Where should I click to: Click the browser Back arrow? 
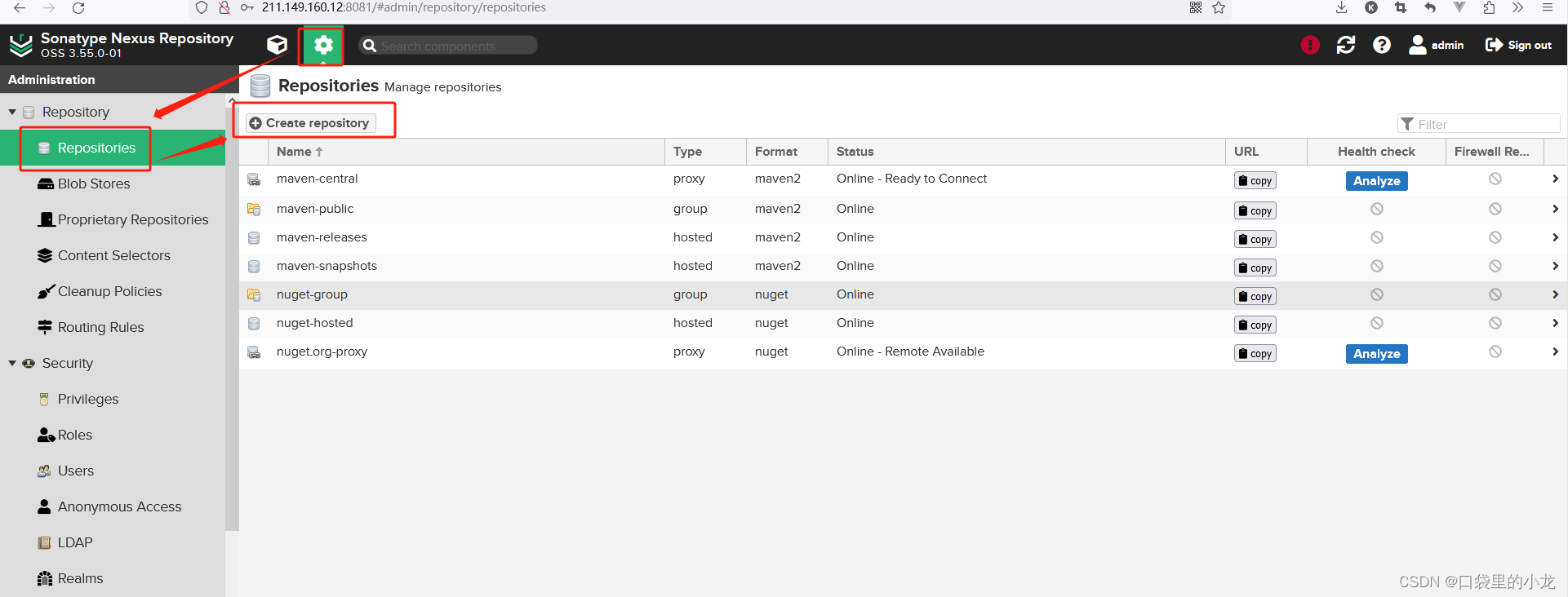click(20, 8)
